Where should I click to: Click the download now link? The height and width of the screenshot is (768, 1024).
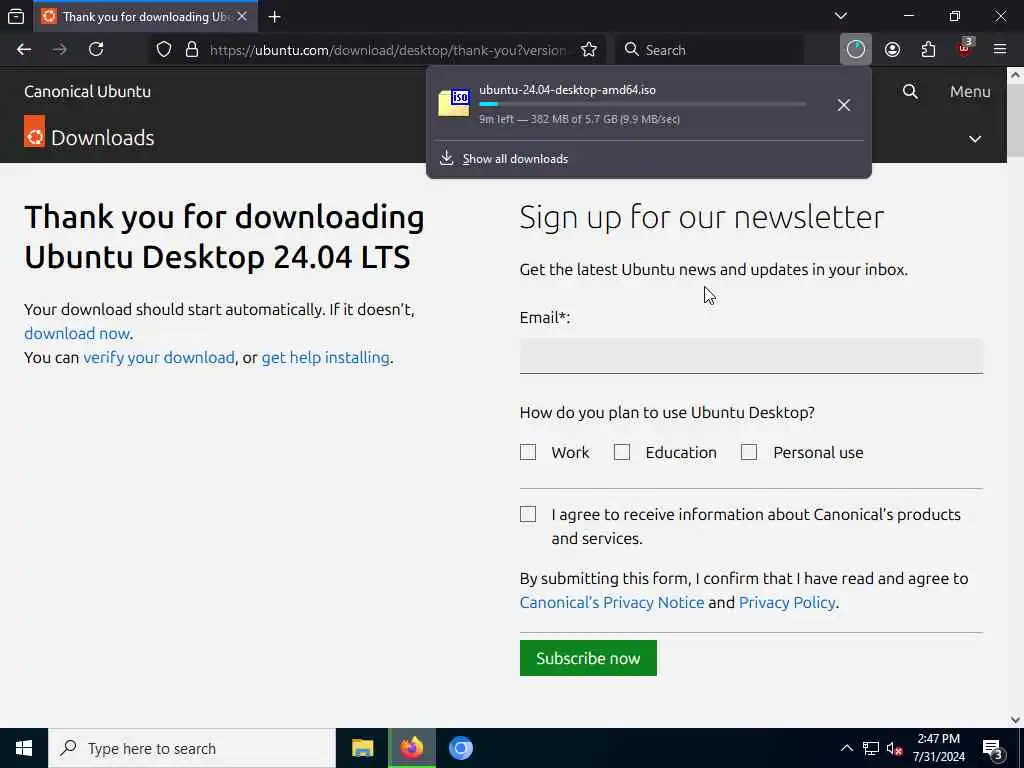pos(77,333)
